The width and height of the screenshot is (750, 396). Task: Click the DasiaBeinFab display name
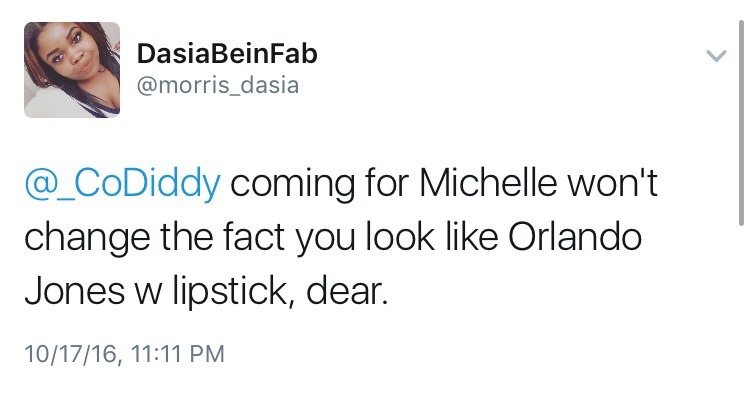point(227,54)
